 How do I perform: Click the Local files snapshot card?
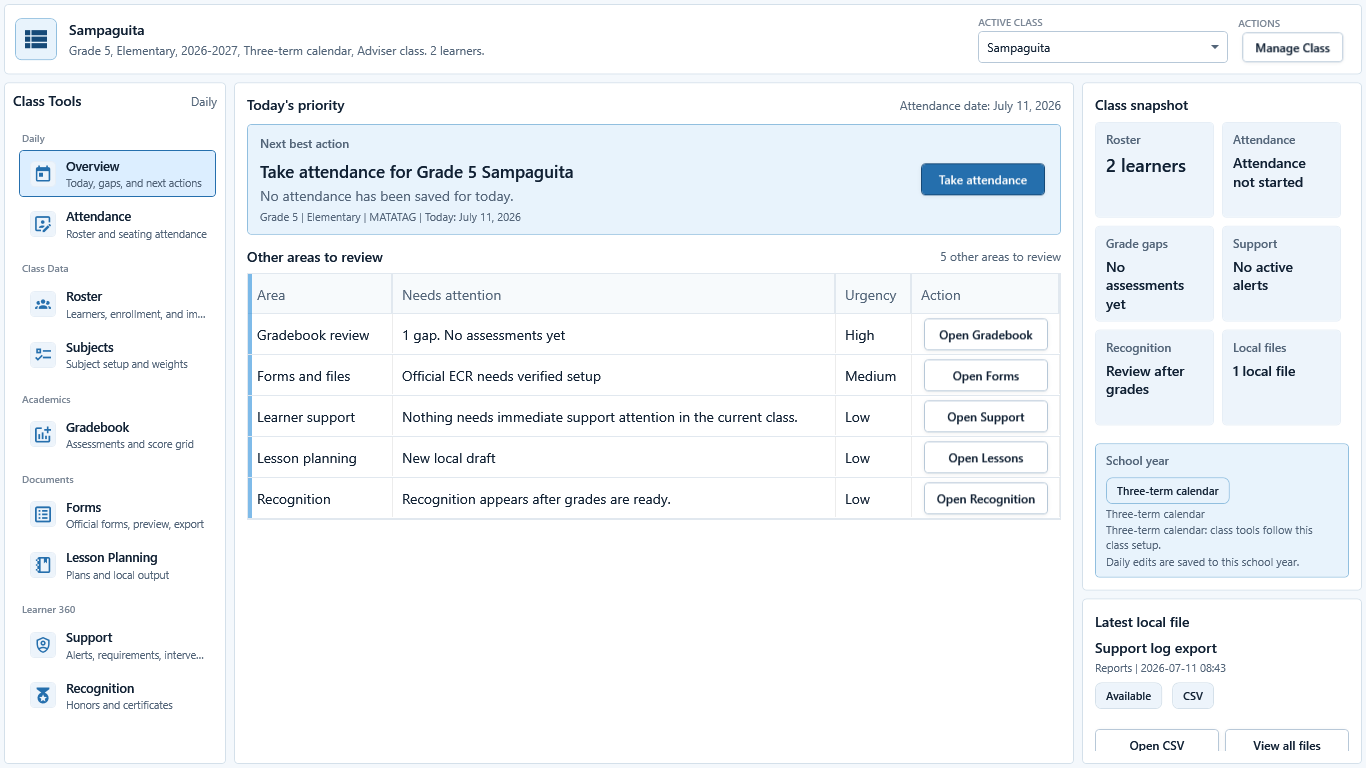pyautogui.click(x=1281, y=377)
